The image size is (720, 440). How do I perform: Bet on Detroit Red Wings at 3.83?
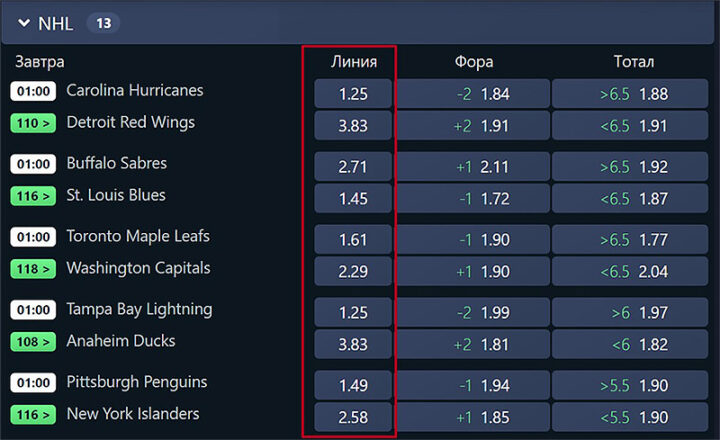click(x=354, y=125)
